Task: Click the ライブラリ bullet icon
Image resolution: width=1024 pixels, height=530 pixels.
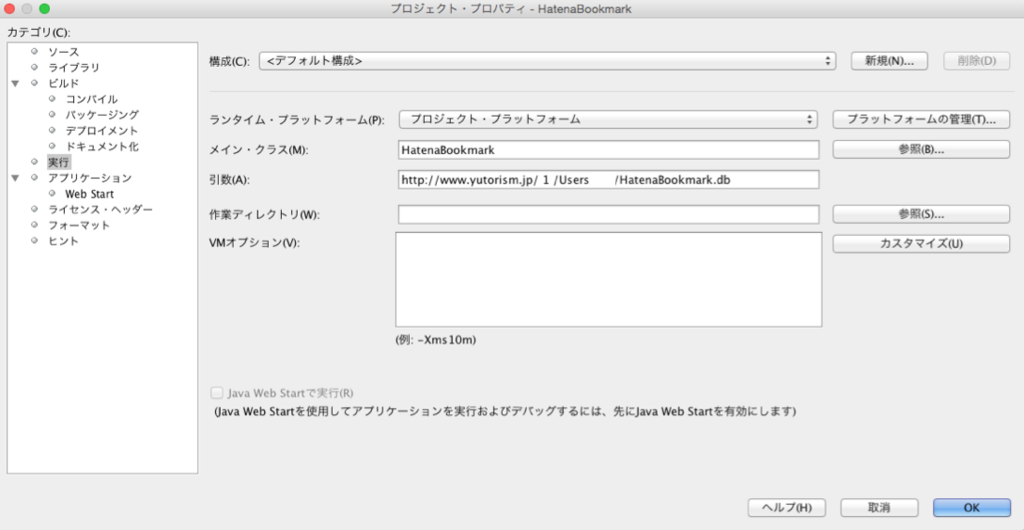Action: coord(35,67)
